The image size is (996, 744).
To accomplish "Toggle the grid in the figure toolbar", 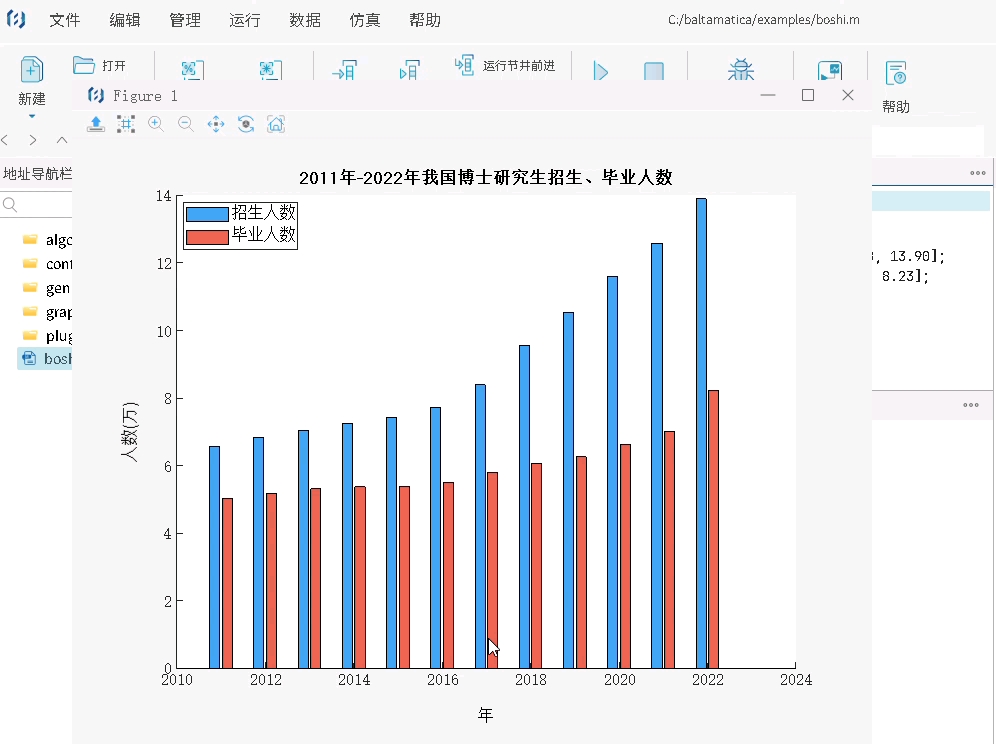I will (126, 123).
